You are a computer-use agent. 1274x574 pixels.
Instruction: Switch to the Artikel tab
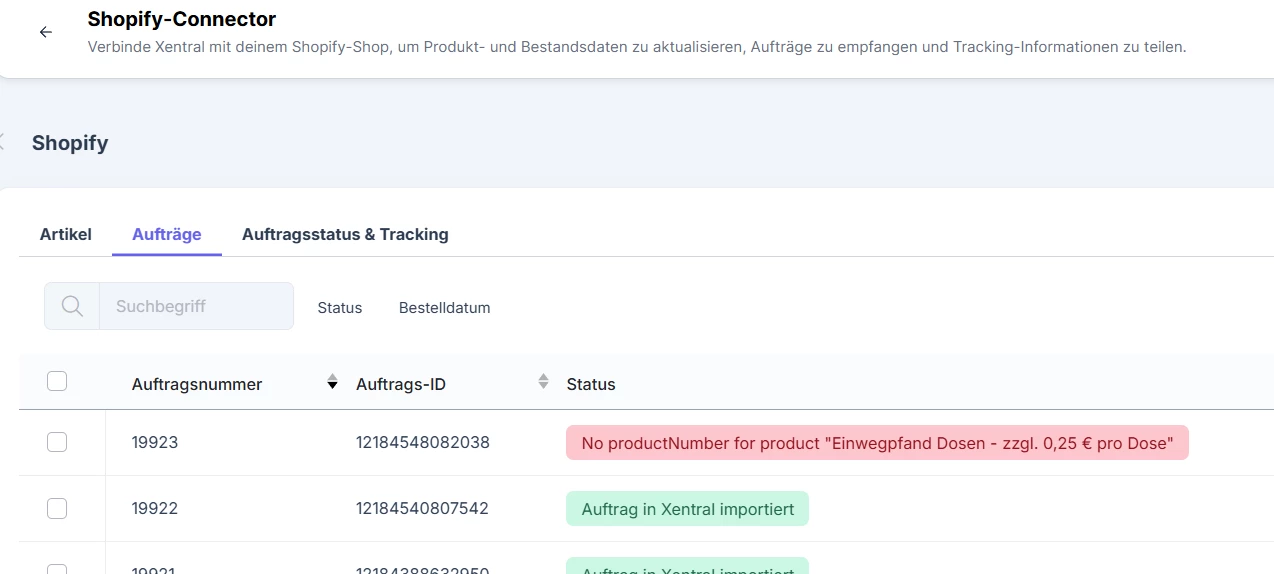click(66, 234)
